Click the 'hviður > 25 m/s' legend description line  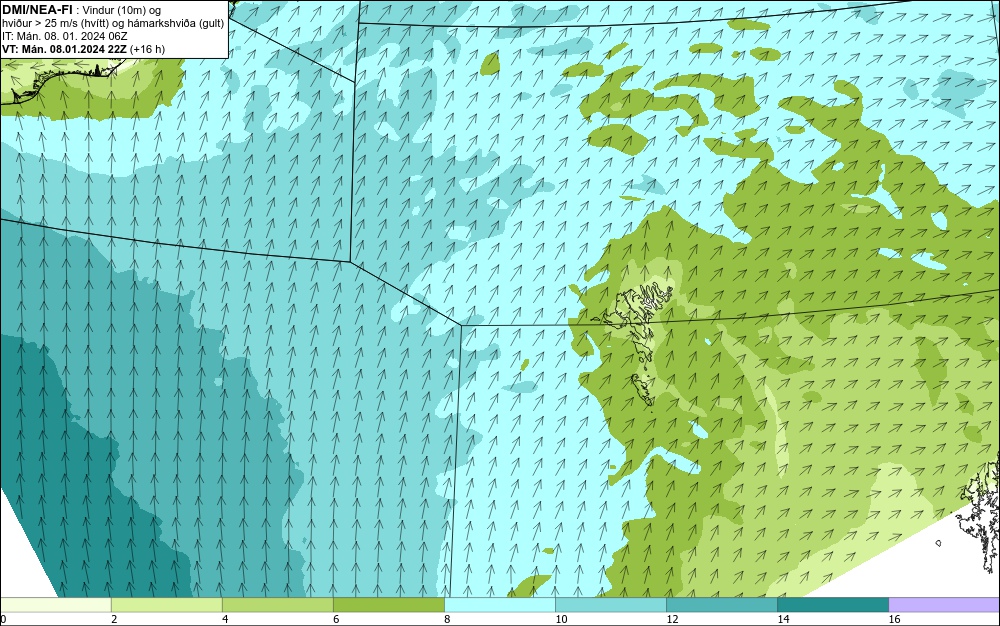(113, 24)
